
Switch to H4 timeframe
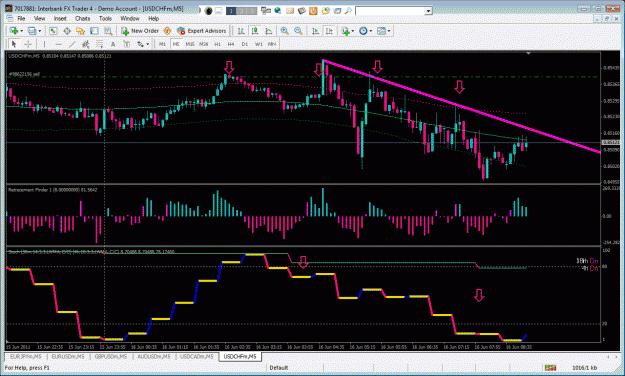tap(231, 44)
